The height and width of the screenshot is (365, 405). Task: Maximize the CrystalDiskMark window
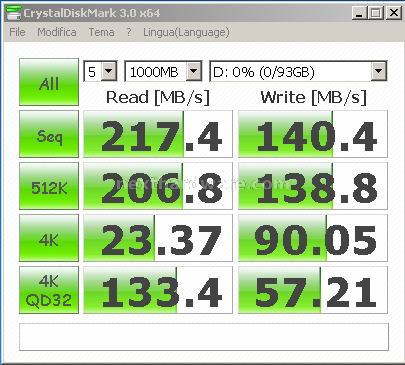tap(376, 13)
